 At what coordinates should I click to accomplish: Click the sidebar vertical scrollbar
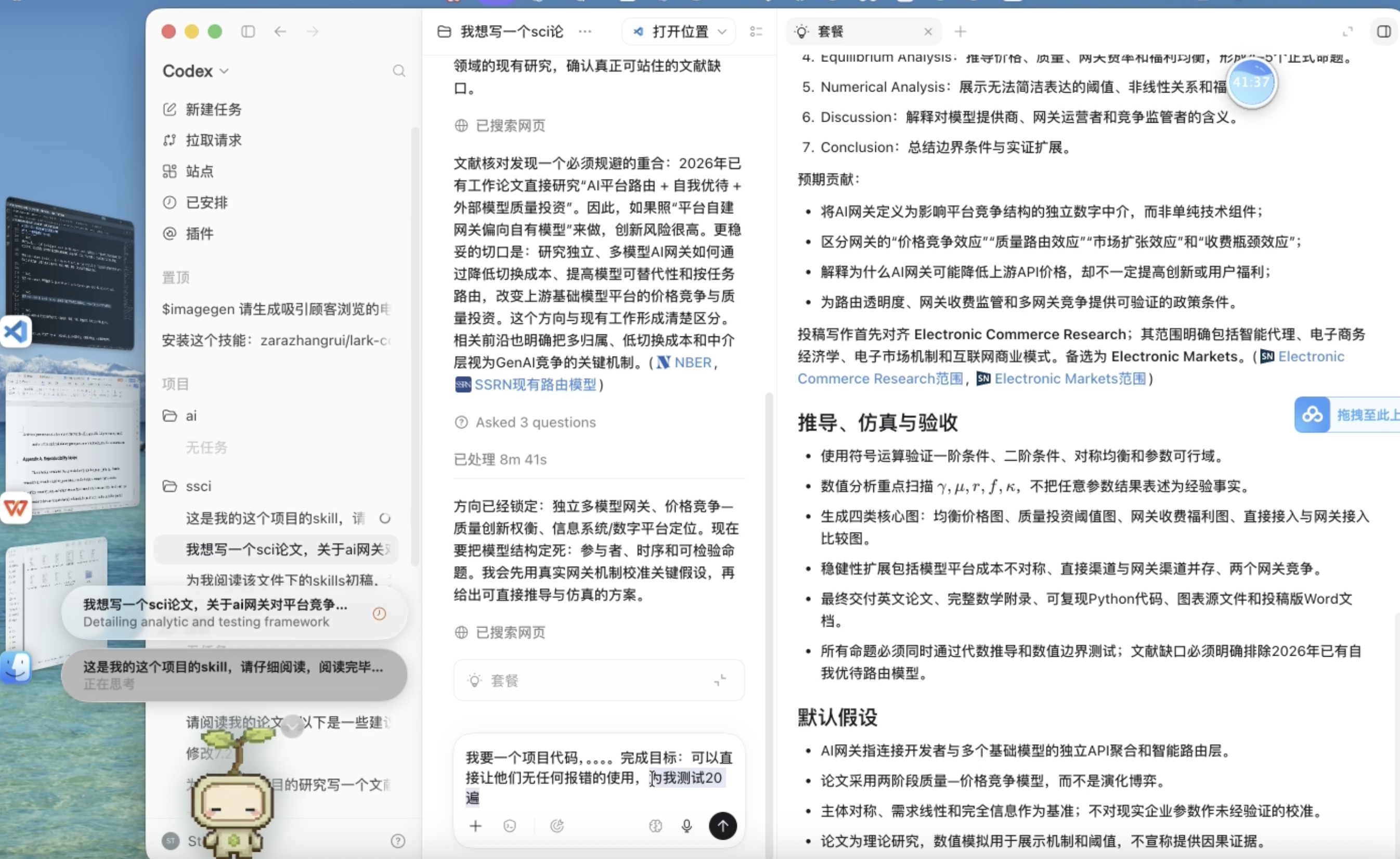(x=415, y=346)
